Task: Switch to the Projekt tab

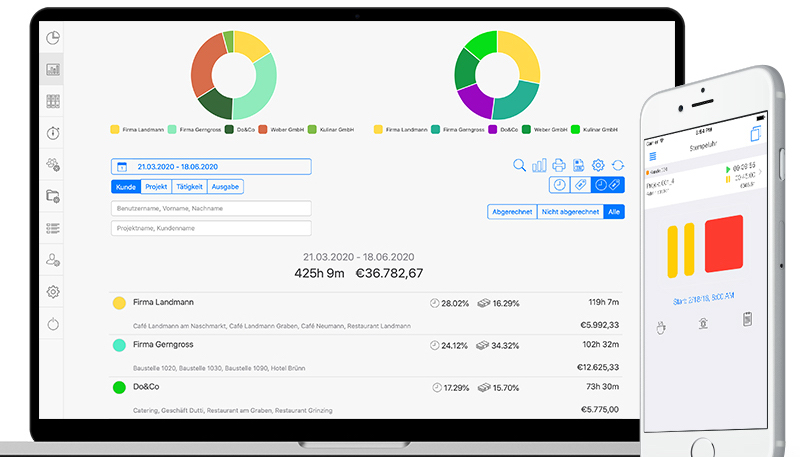Action: [156, 187]
